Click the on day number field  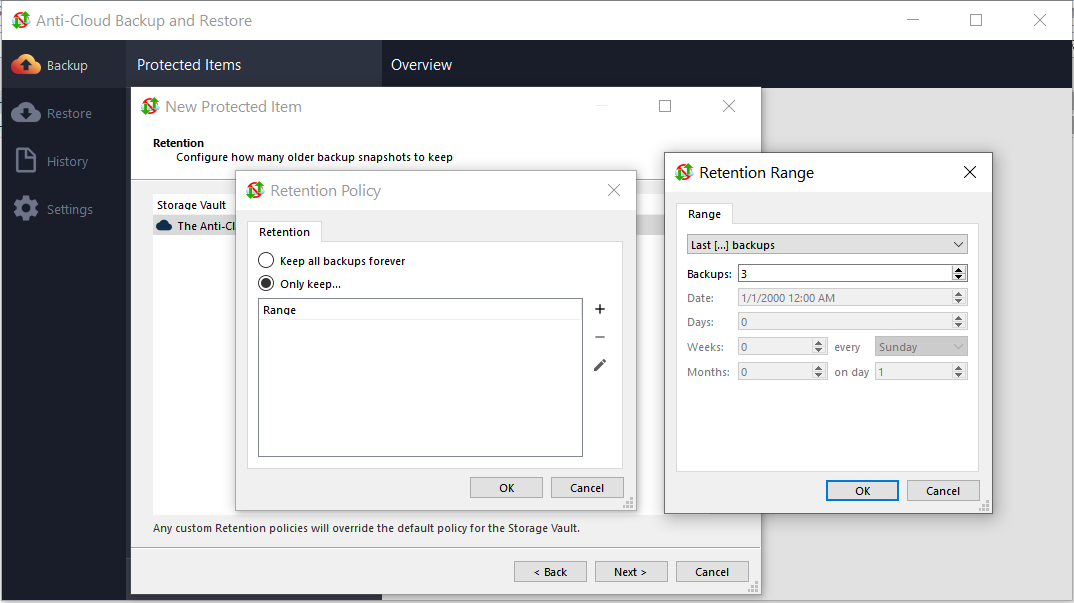[x=914, y=371]
